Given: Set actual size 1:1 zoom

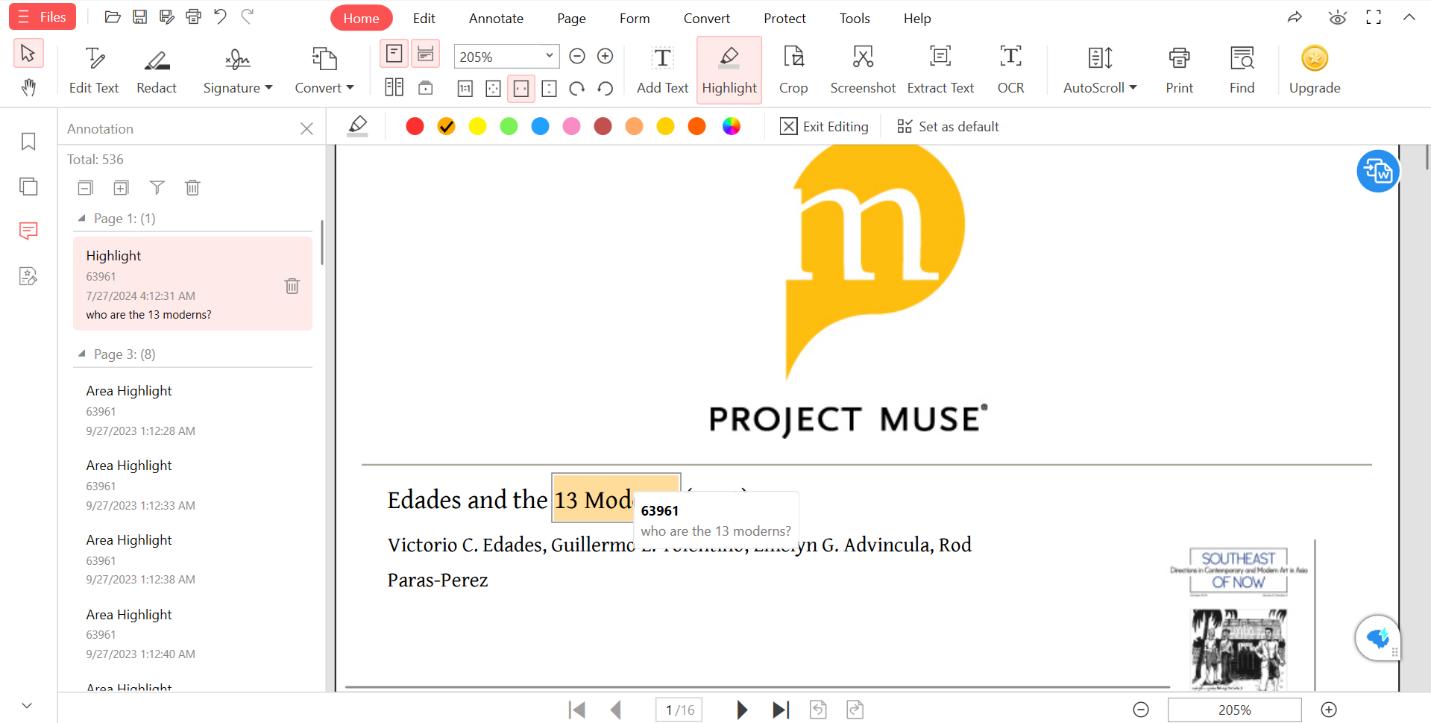Looking at the screenshot, I should point(465,88).
